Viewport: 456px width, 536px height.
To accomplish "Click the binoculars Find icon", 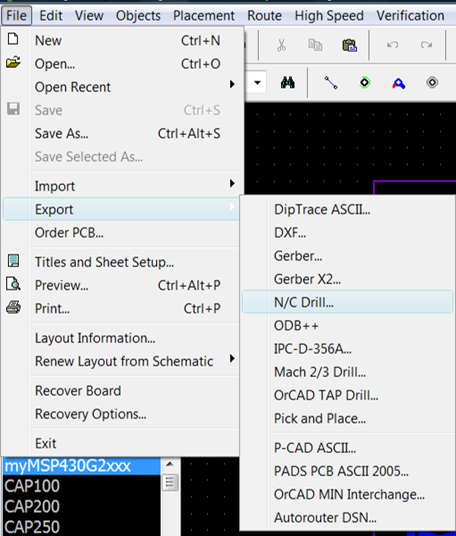I will pos(287,82).
